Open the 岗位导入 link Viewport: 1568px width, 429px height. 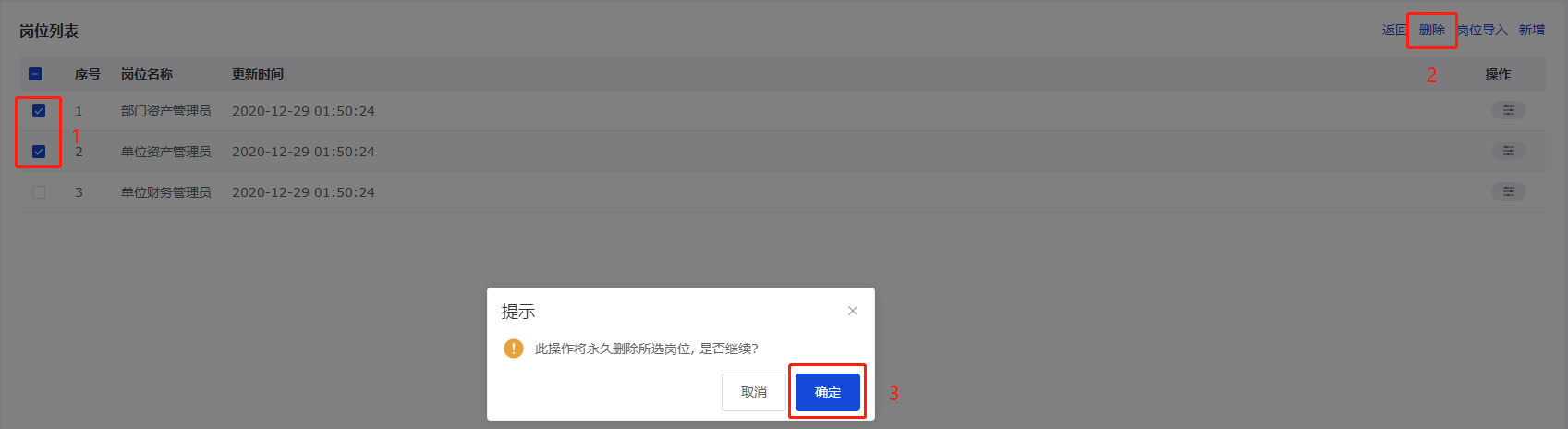click(1482, 30)
